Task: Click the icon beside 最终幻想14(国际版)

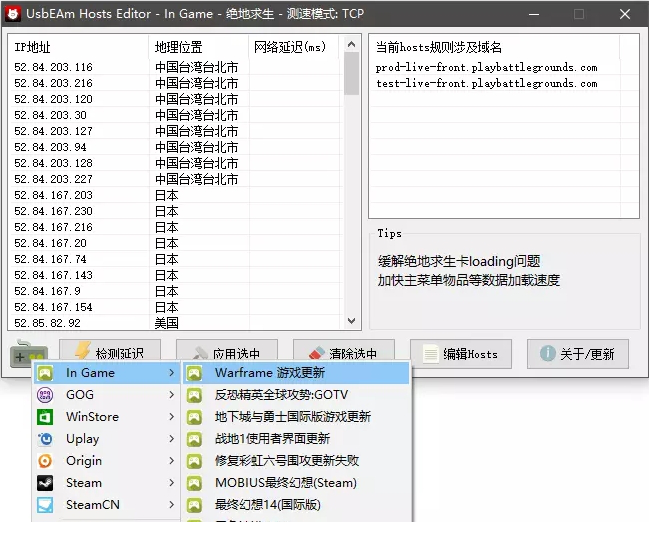Action: click(194, 505)
